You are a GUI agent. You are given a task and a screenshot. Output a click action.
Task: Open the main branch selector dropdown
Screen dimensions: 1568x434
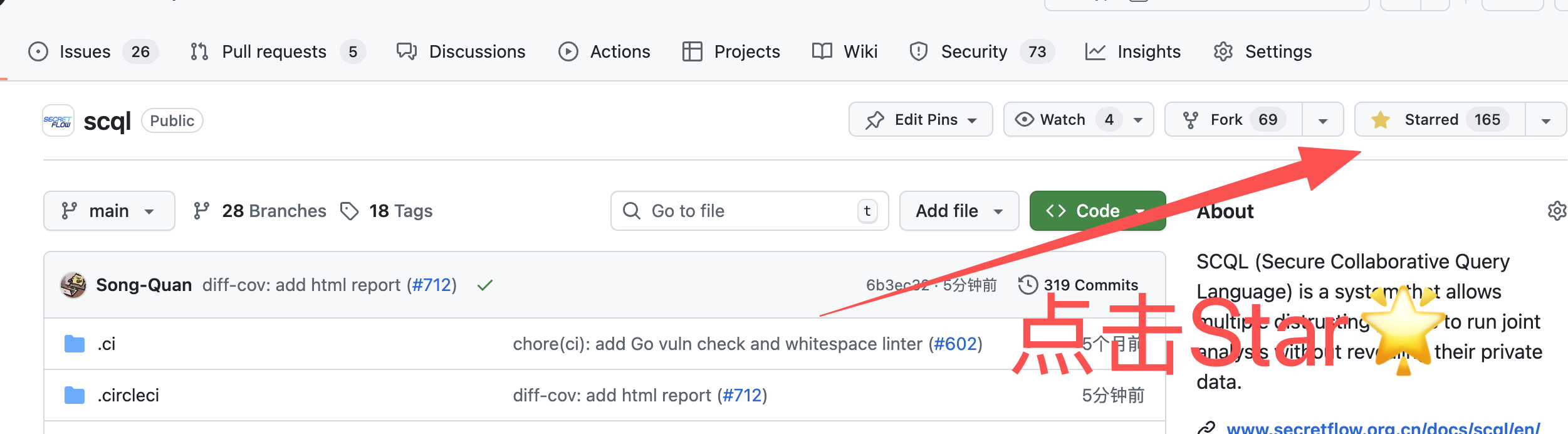[108, 211]
